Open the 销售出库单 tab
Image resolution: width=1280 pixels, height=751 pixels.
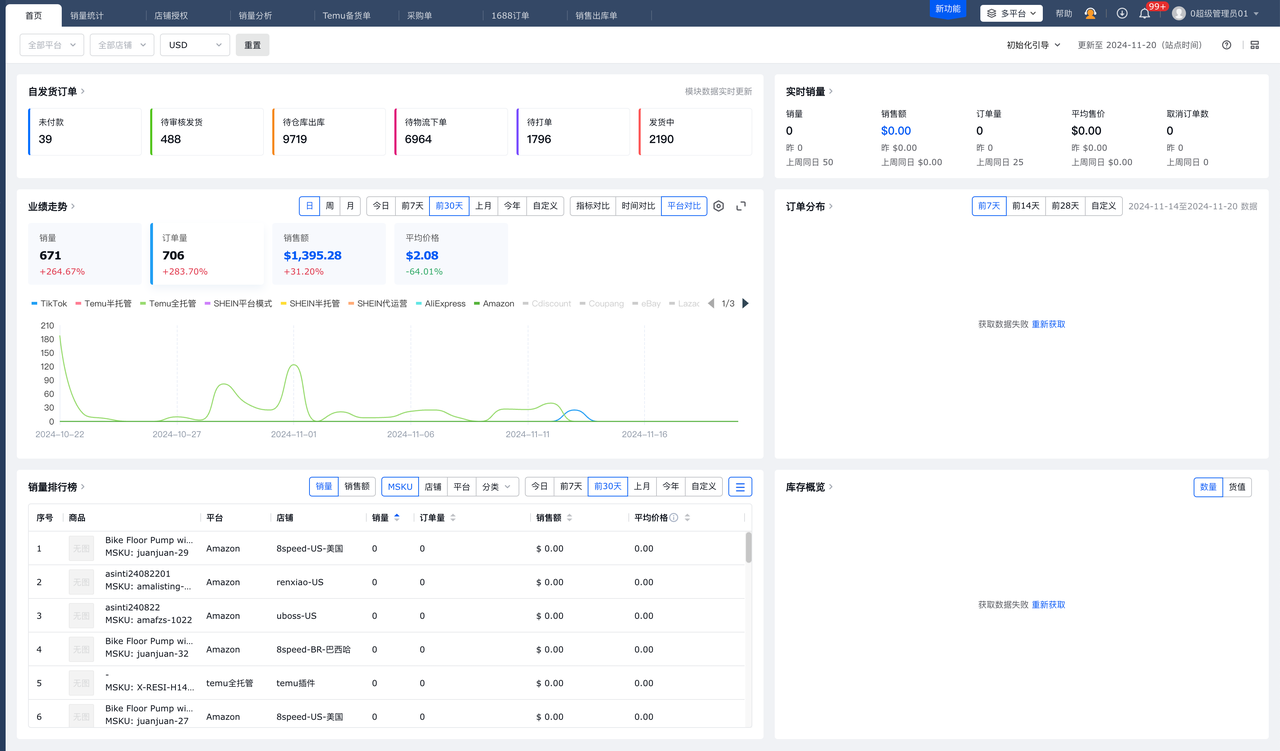596,16
